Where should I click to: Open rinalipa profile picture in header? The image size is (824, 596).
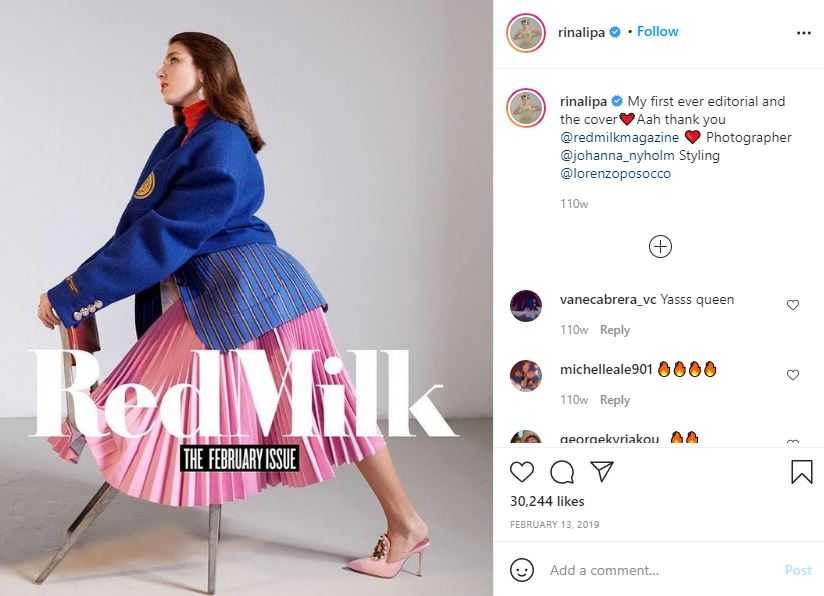click(x=526, y=33)
